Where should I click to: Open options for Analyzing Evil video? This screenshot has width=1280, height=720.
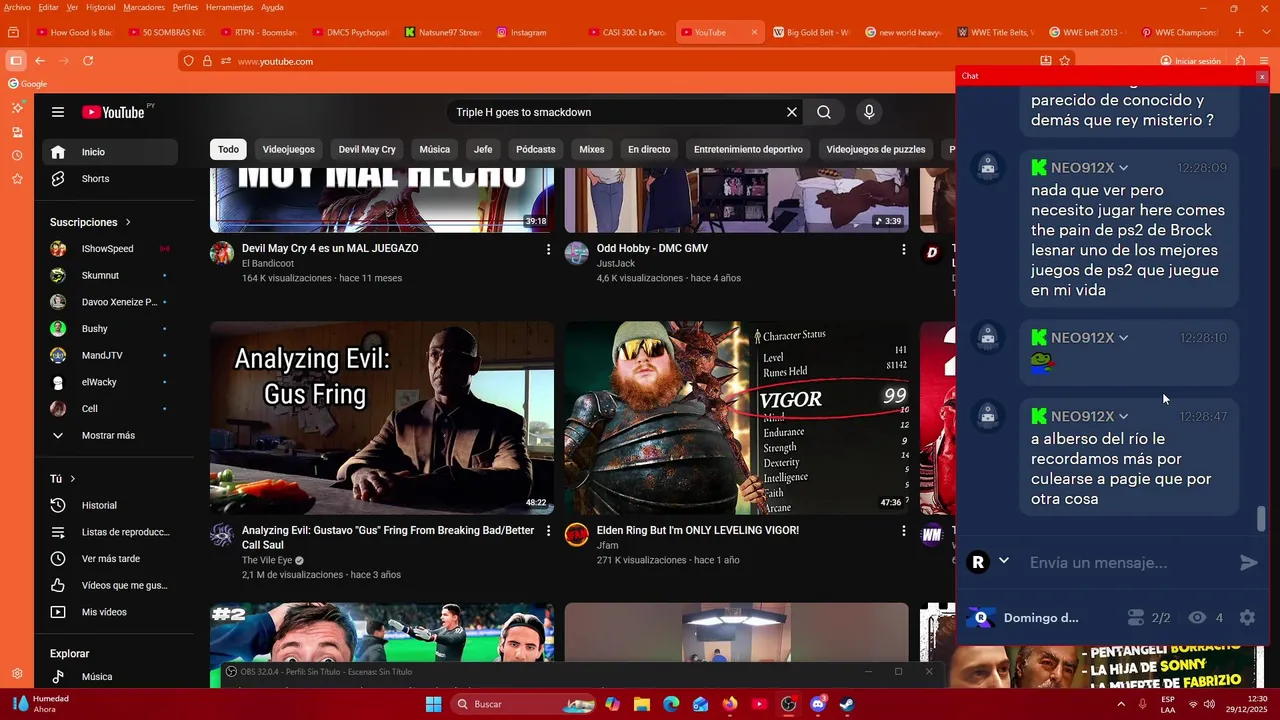pyautogui.click(x=548, y=531)
